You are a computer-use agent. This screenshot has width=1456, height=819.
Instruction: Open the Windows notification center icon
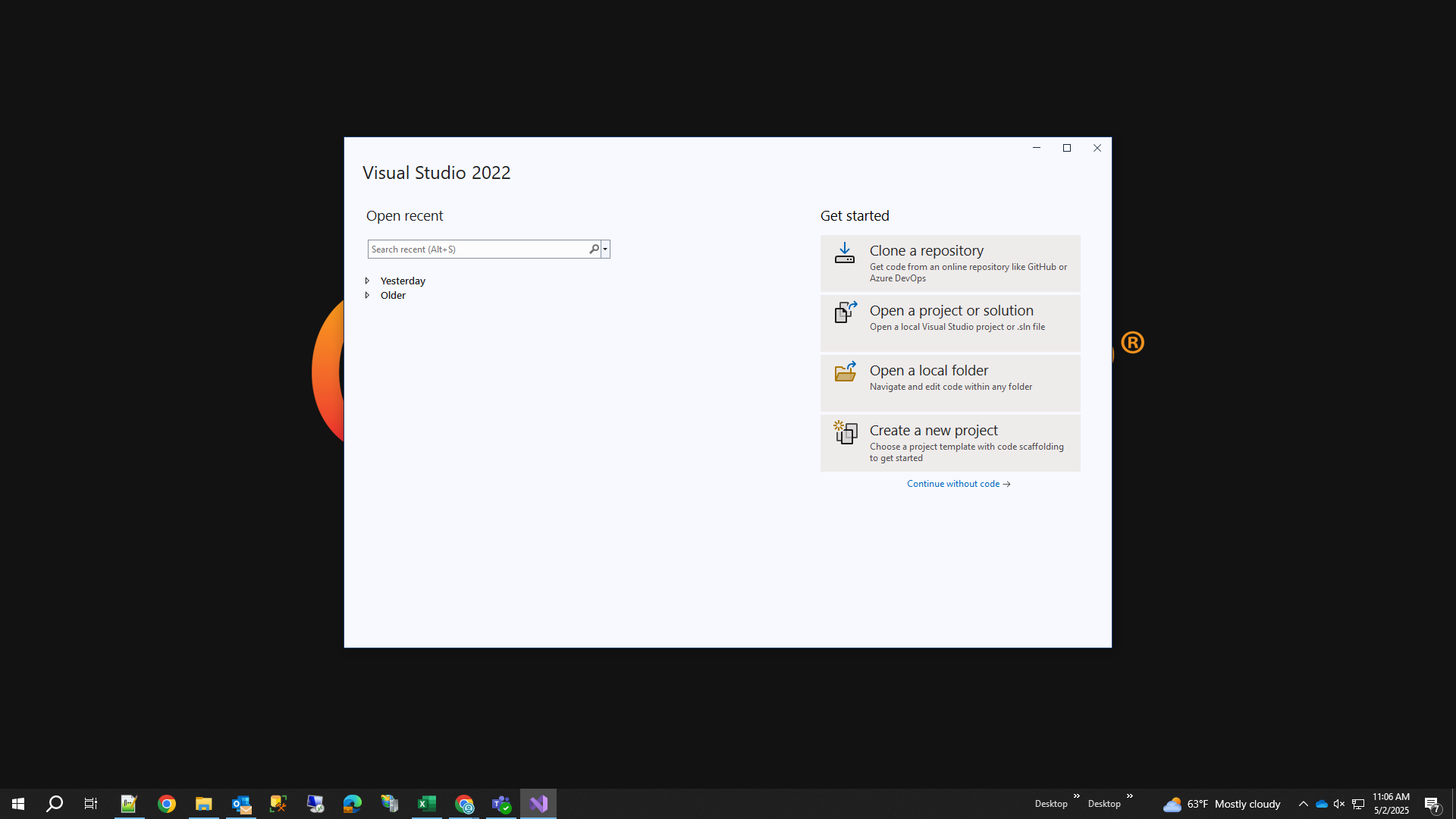pyautogui.click(x=1432, y=804)
